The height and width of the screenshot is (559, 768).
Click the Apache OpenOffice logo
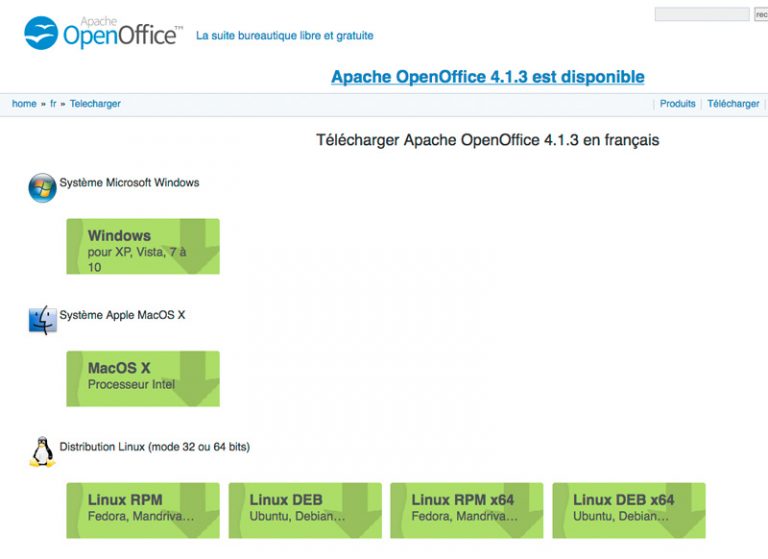point(103,33)
